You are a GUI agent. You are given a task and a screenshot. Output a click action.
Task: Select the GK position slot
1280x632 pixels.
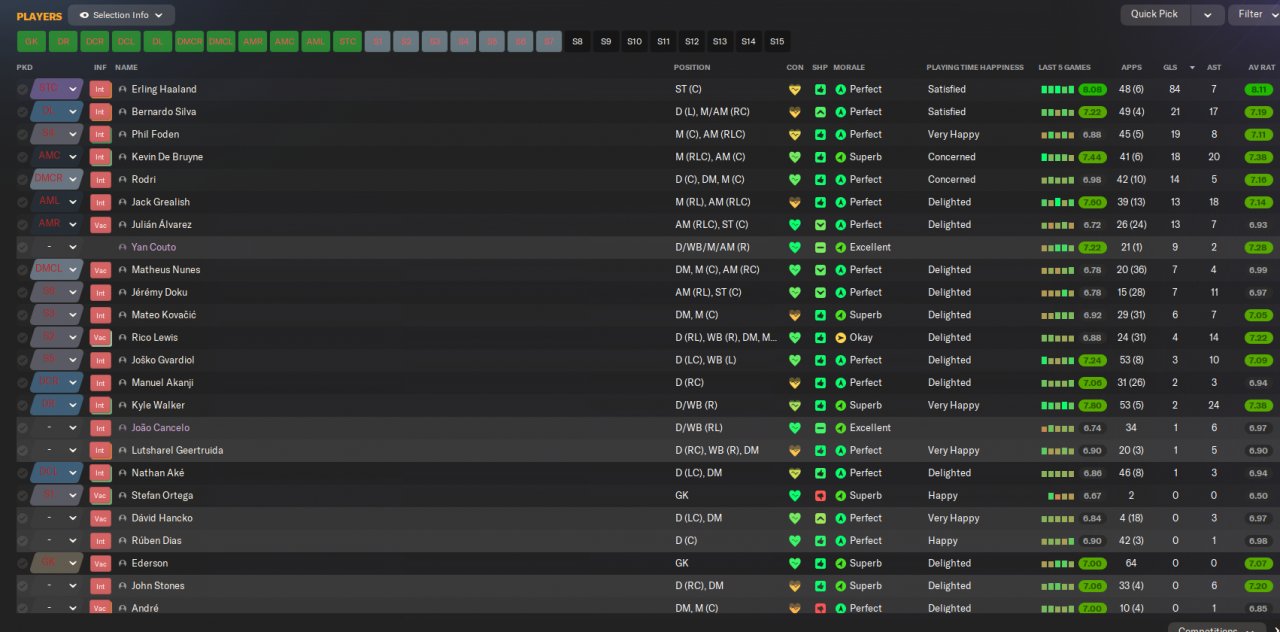[31, 41]
